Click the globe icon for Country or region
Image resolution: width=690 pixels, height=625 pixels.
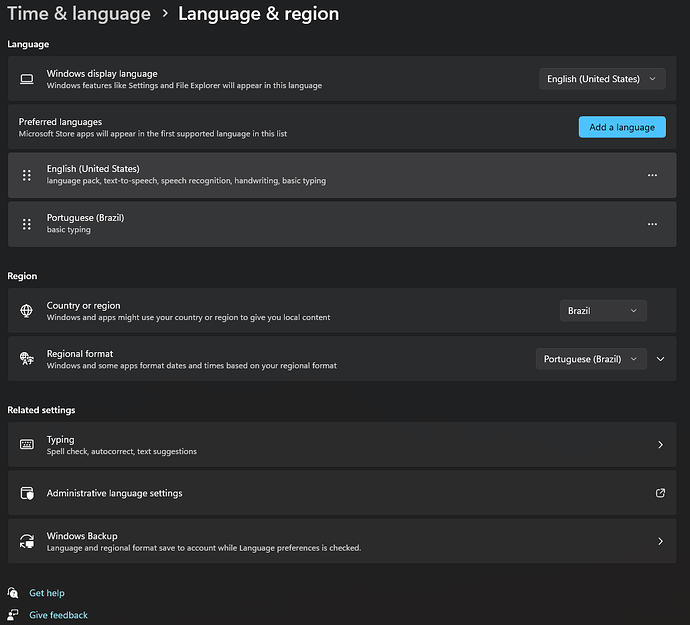[x=27, y=311]
